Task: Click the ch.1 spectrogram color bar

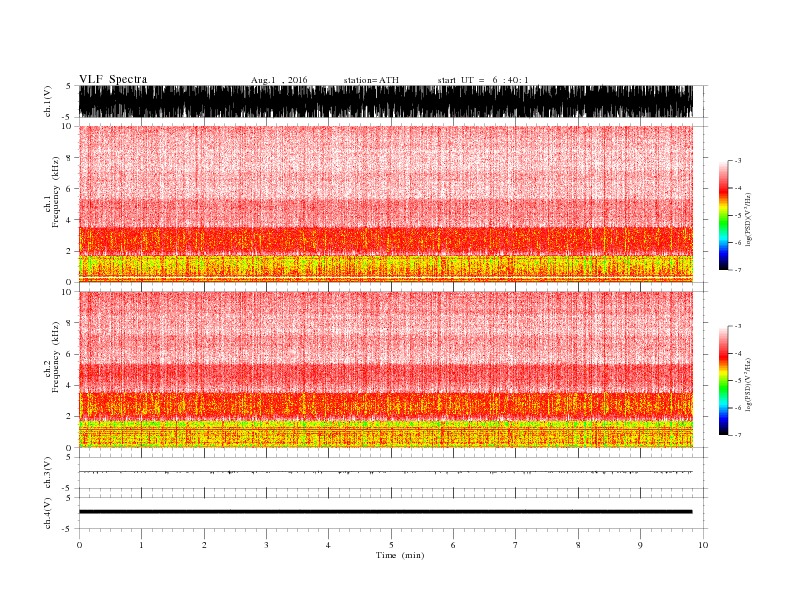Action: click(x=723, y=216)
